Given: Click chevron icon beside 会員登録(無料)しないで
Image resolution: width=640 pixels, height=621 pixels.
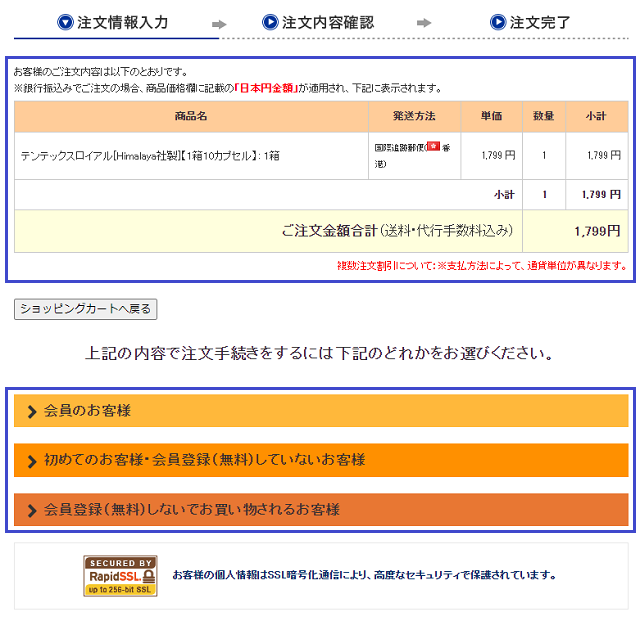Looking at the screenshot, I should tap(32, 510).
